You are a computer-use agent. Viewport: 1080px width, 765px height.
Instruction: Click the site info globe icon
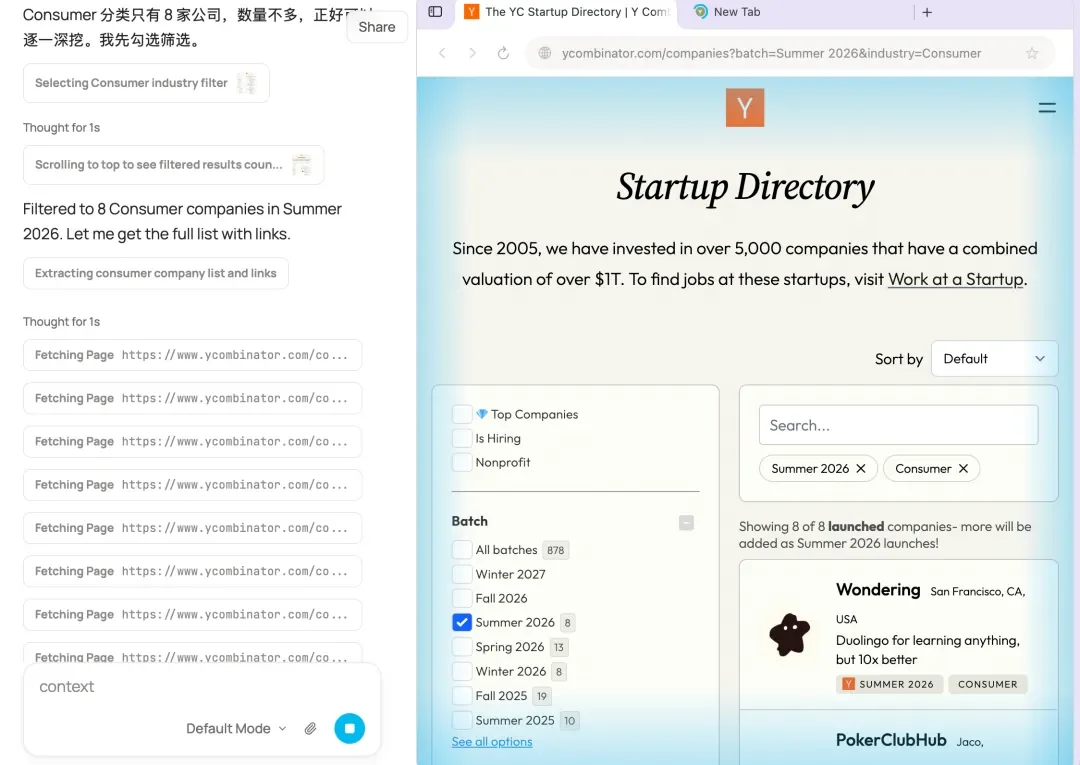545,53
